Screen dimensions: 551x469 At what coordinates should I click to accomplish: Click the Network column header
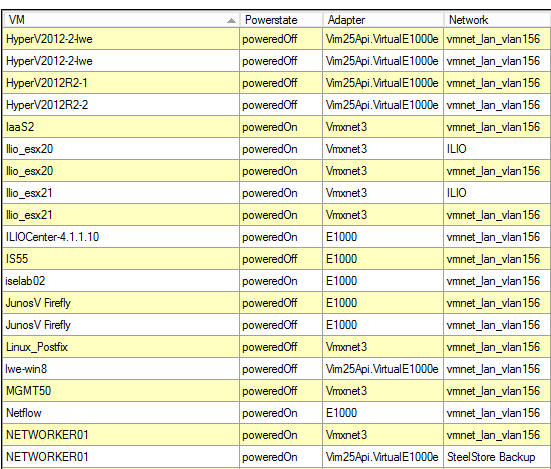tap(497, 20)
